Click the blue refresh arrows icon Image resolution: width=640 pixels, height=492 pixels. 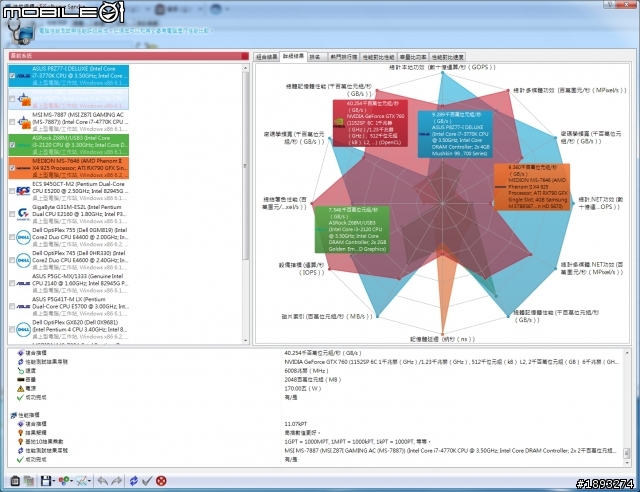click(x=133, y=481)
